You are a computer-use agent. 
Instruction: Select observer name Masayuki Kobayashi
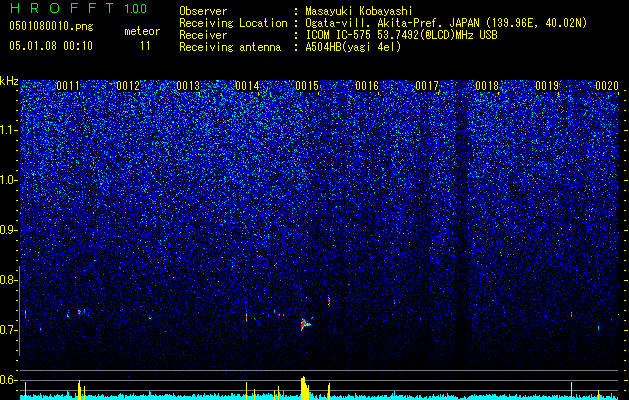tap(359, 11)
